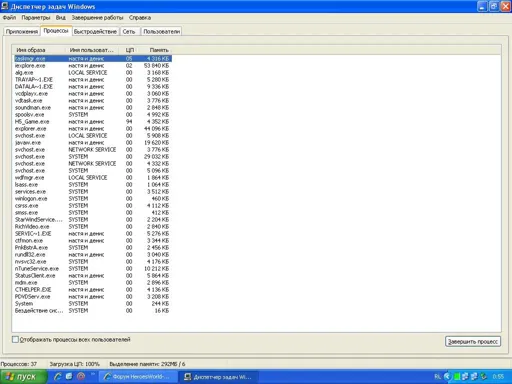Open the Вид menu
This screenshot has height=384, width=512.
point(61,18)
